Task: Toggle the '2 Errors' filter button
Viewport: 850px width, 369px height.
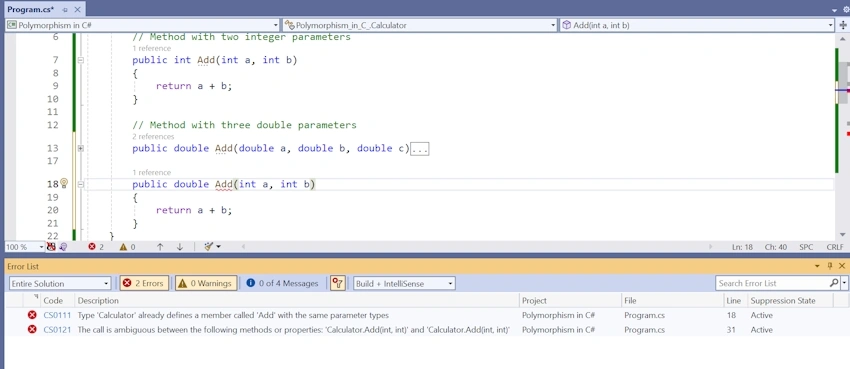Action: coord(144,283)
